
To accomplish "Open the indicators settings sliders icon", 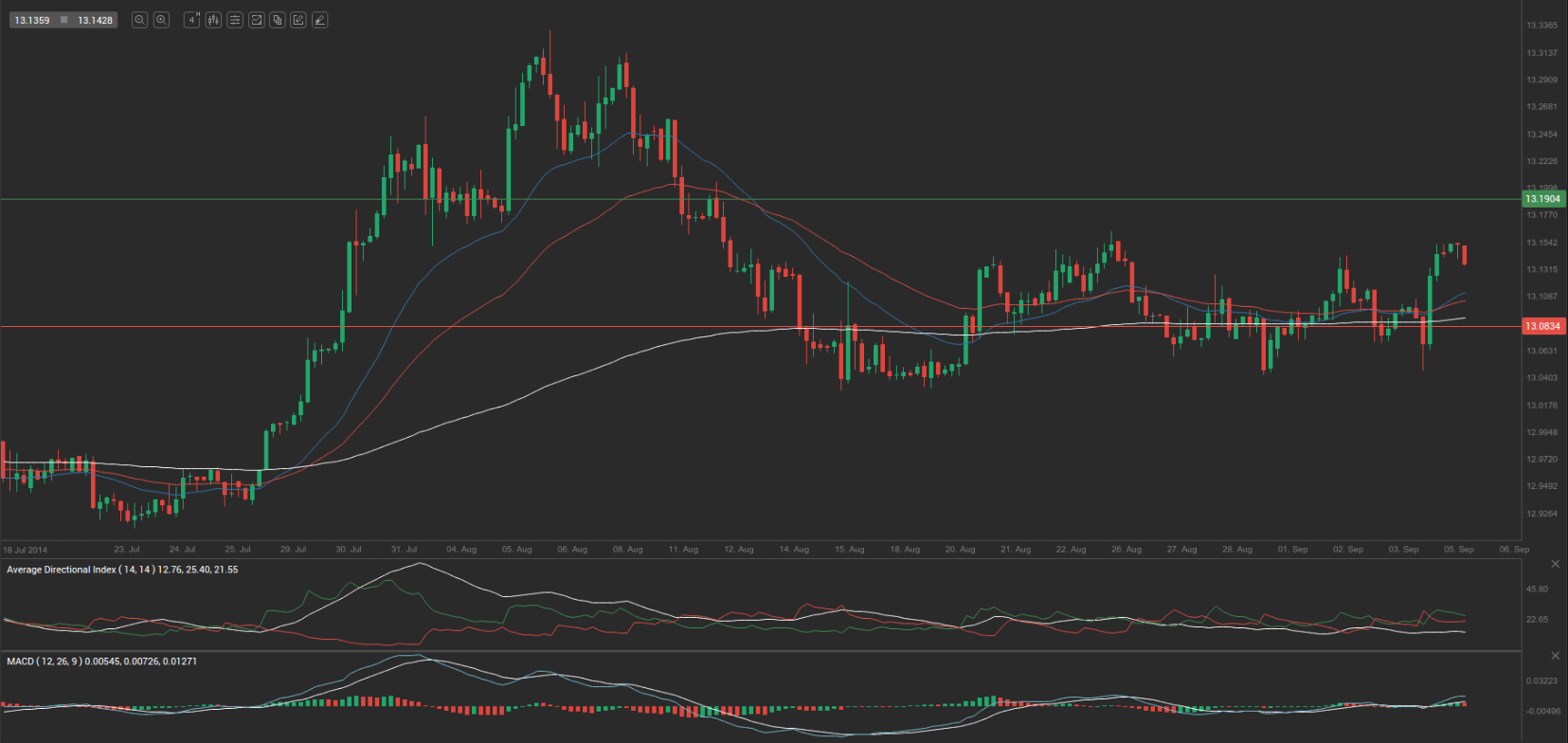I will click(235, 20).
